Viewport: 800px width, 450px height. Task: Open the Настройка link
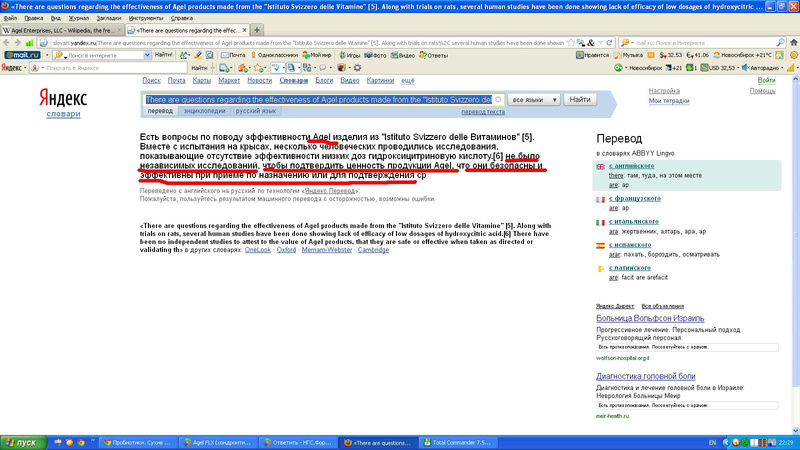664,91
